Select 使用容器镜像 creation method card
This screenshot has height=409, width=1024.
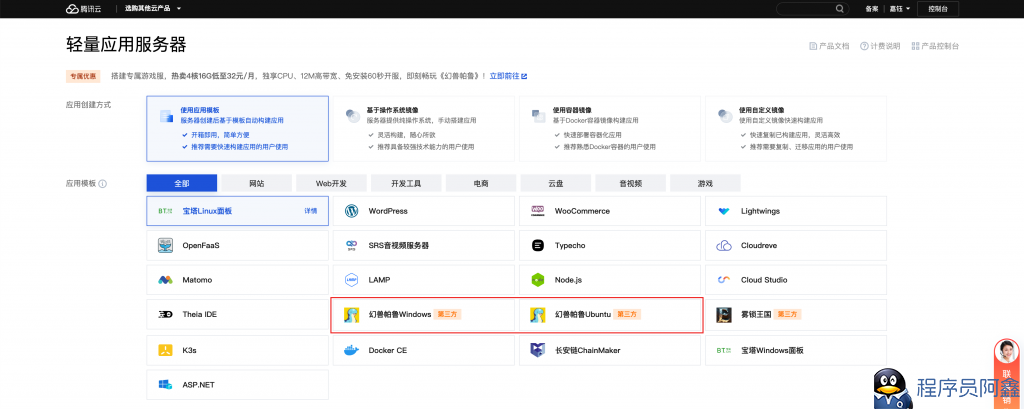[x=609, y=129]
